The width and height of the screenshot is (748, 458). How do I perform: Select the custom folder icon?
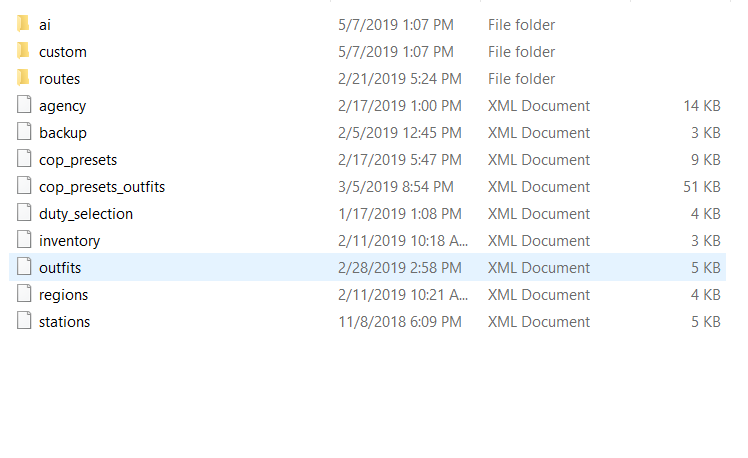click(24, 51)
